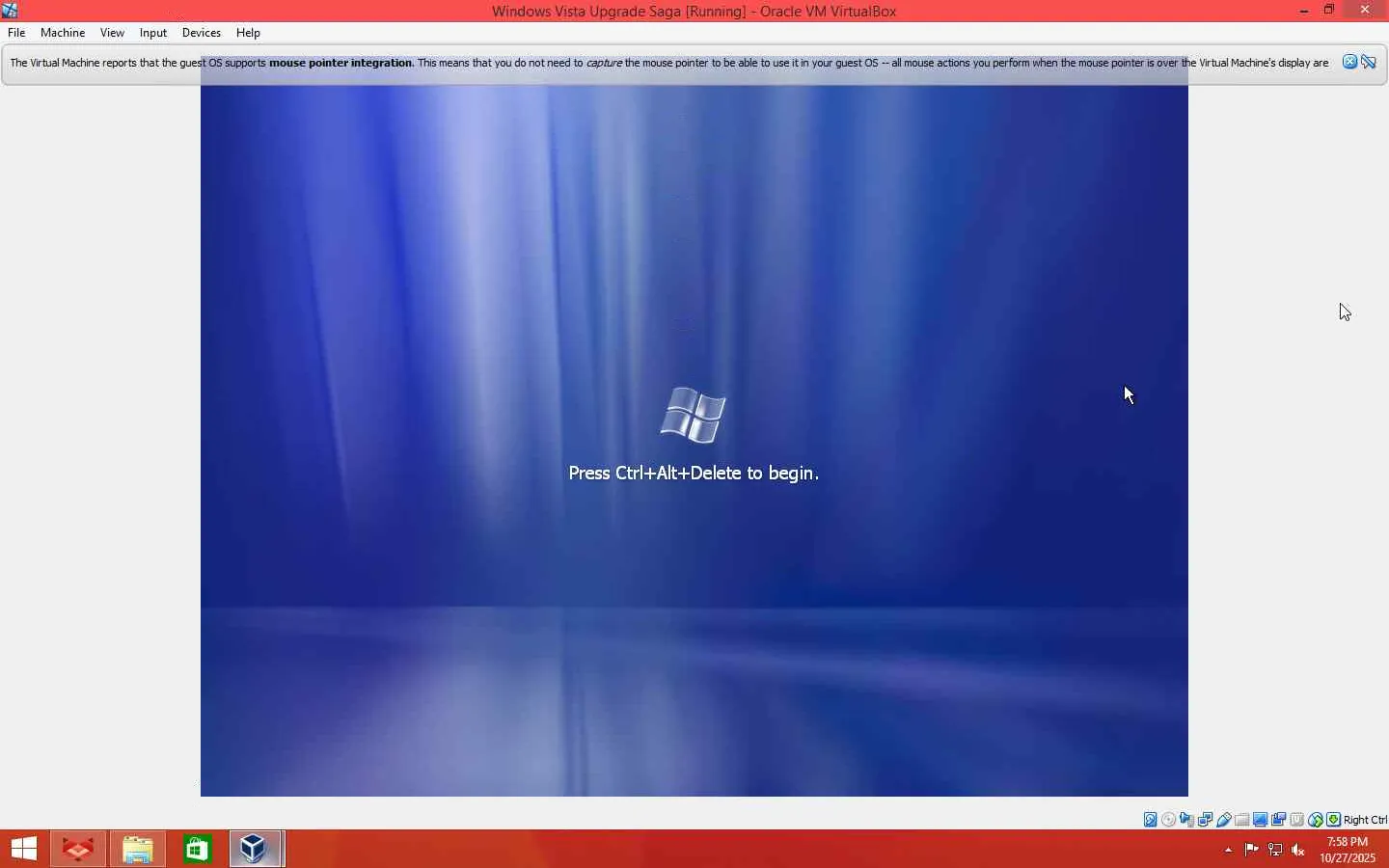Click the don't-show-again icon on the notification
Image resolution: width=1389 pixels, height=868 pixels.
(x=1369, y=63)
